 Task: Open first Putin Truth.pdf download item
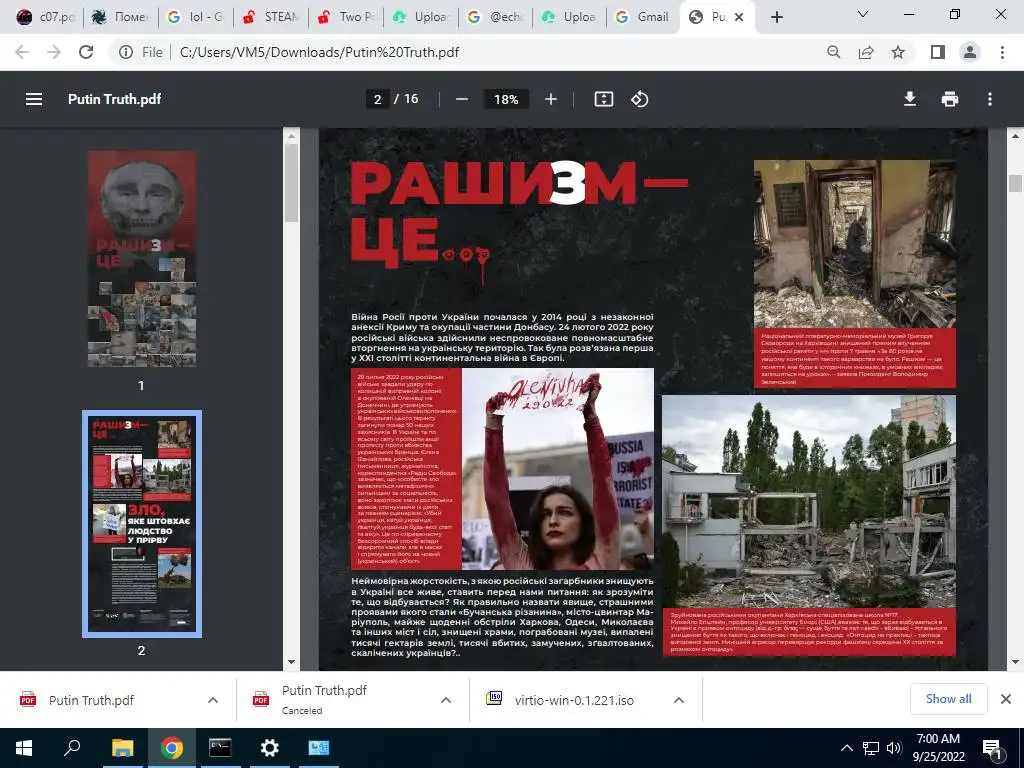pyautogui.click(x=91, y=700)
